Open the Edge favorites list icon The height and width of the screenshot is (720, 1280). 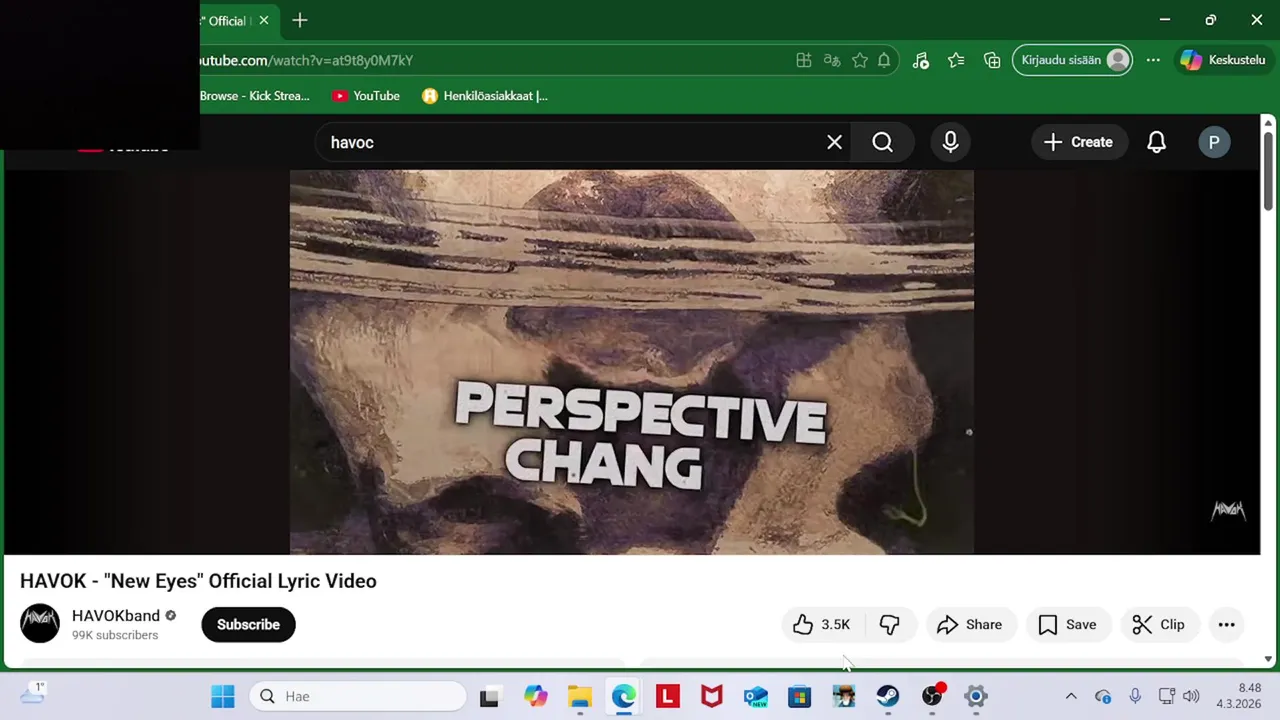tap(956, 60)
